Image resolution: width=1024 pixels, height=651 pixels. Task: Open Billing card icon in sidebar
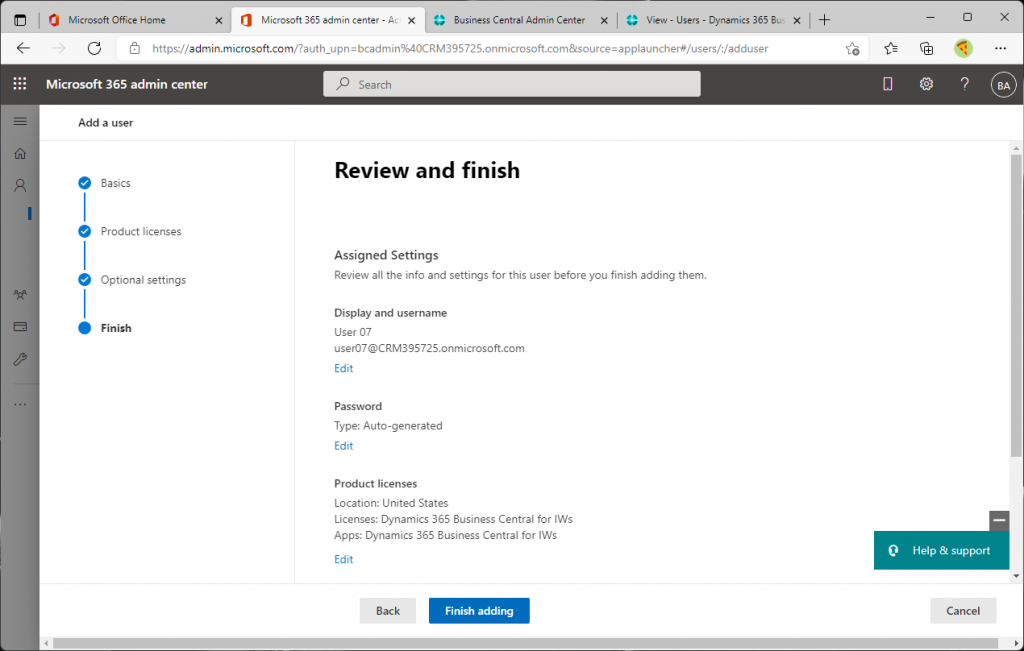click(20, 326)
